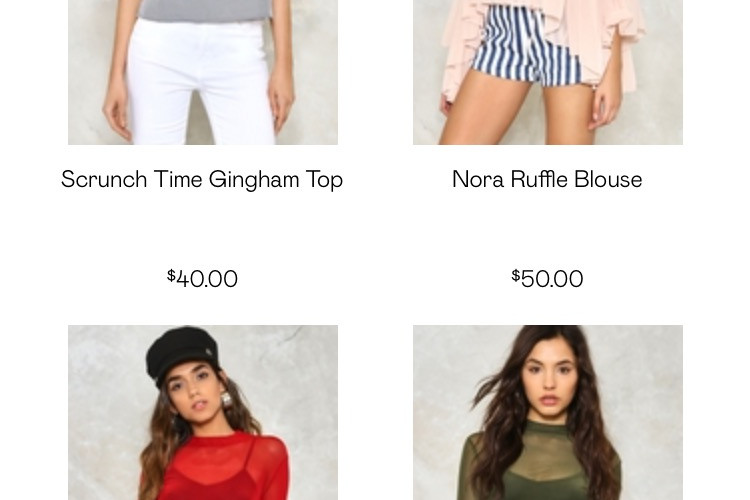
Task: Select the word Blouse in the product title
Action: point(608,179)
